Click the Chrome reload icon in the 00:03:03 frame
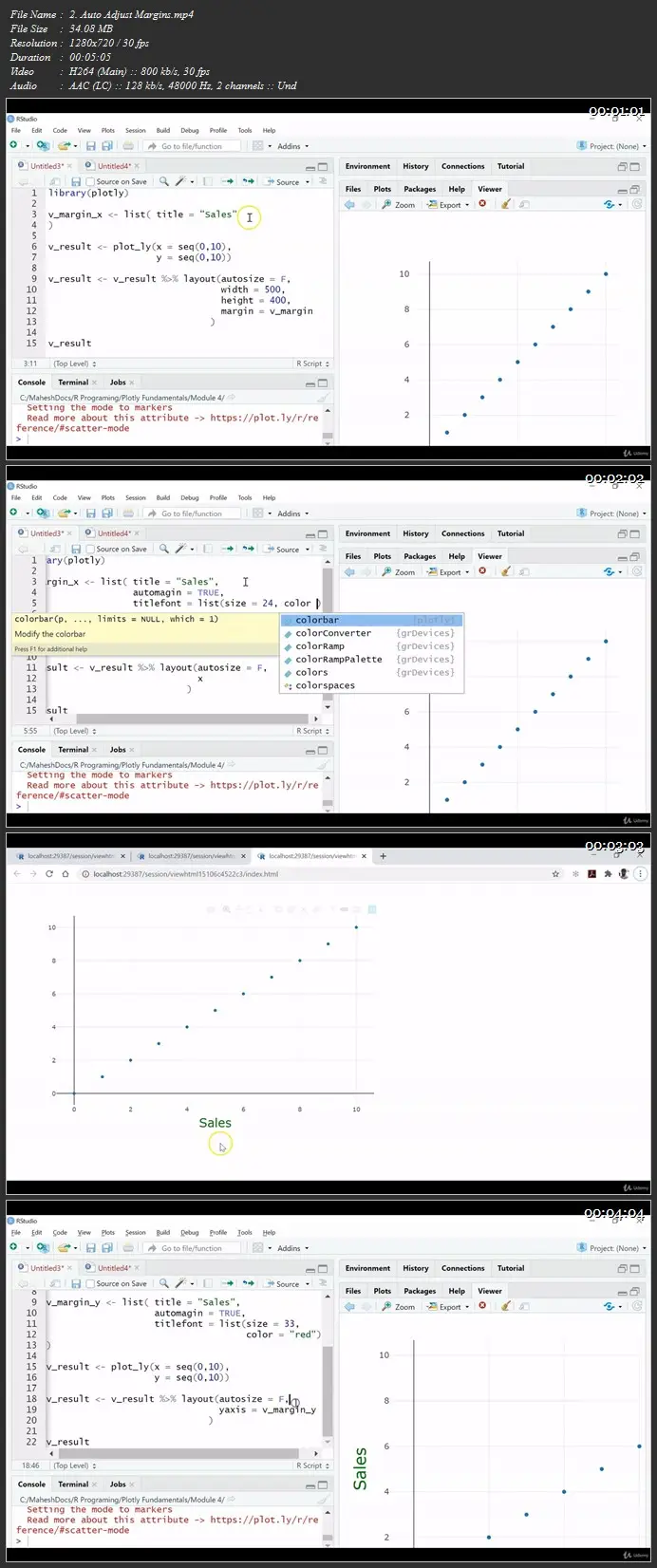Screen dimensions: 657x1568 tap(48, 874)
